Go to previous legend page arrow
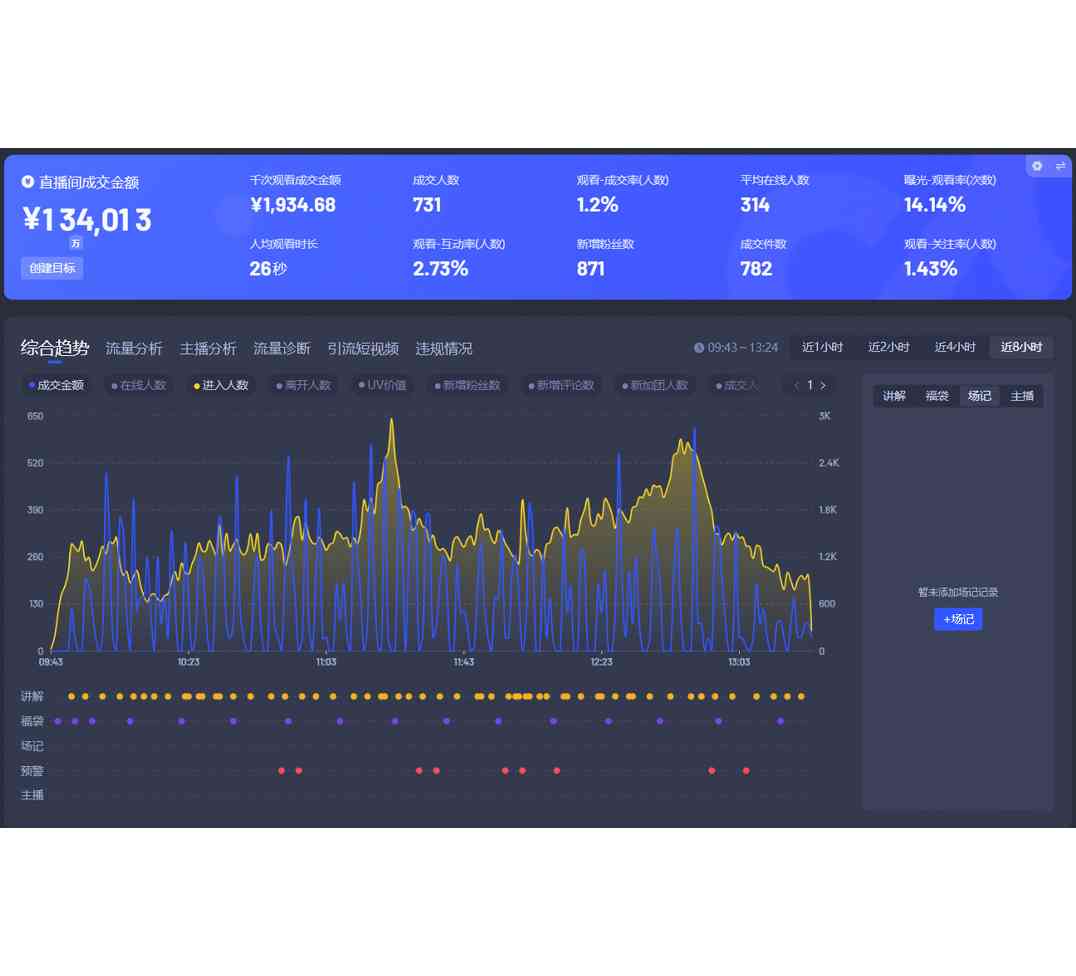Viewport: 1076px width, 976px height. tap(796, 385)
